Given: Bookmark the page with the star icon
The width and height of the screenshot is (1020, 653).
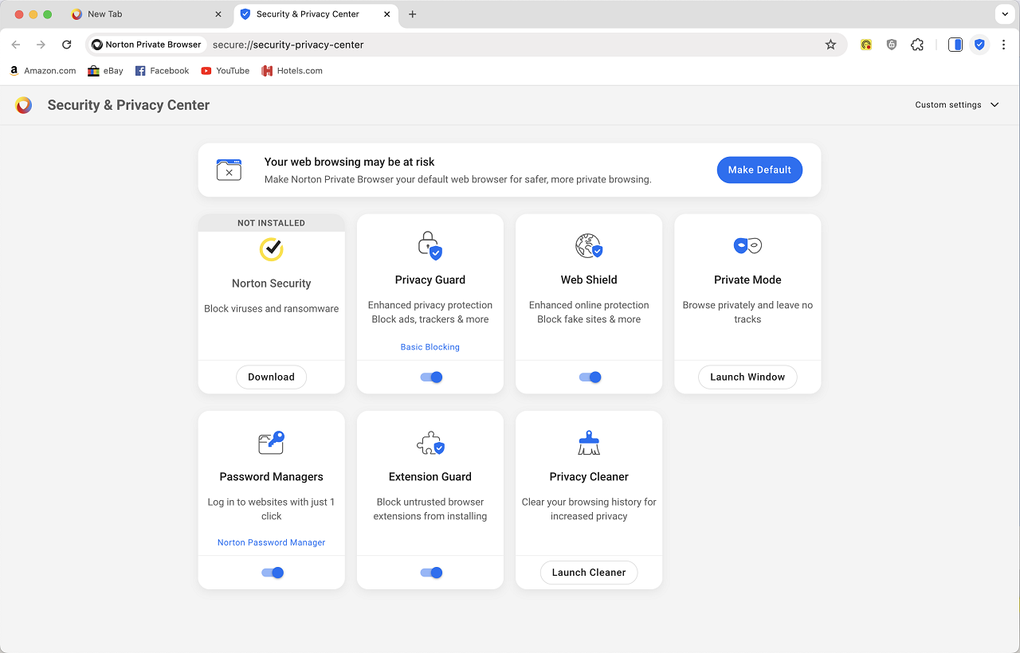Looking at the screenshot, I should tap(830, 44).
